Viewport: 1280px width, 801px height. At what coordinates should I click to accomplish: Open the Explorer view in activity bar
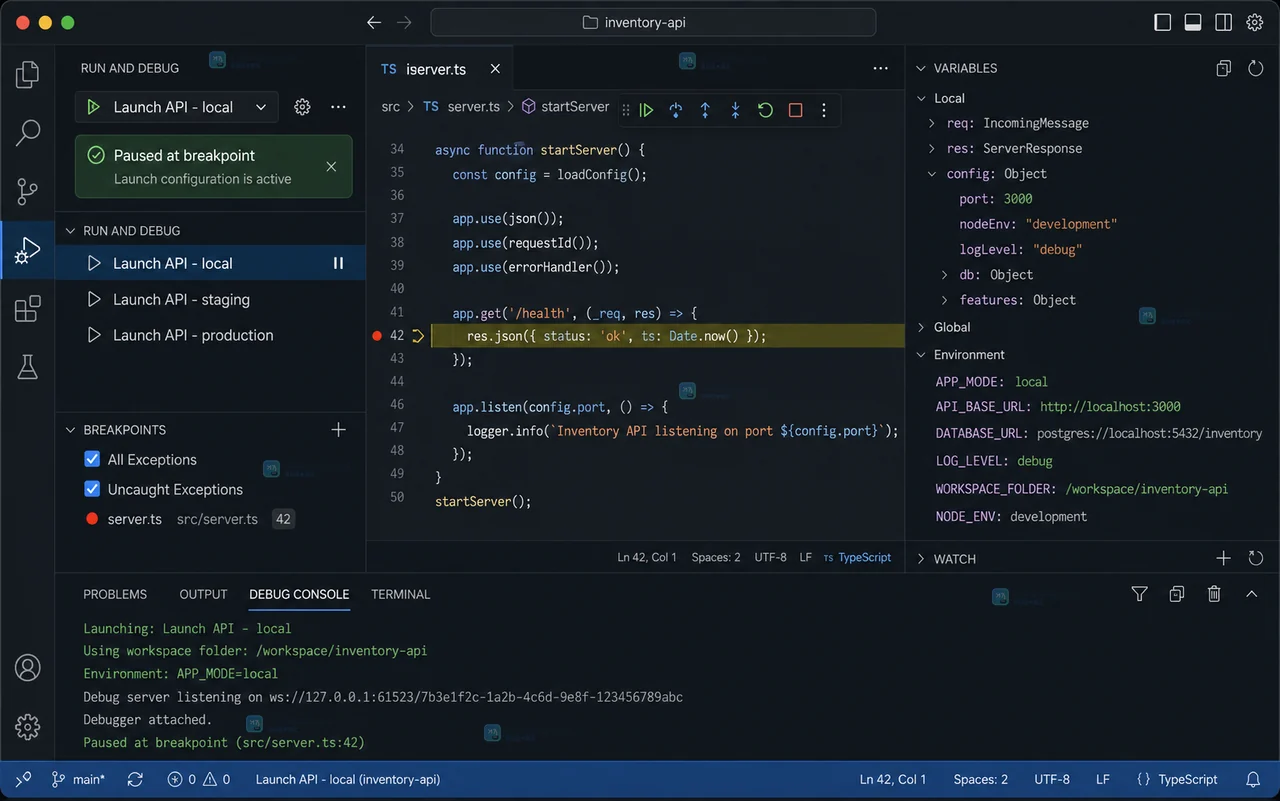[x=27, y=74]
